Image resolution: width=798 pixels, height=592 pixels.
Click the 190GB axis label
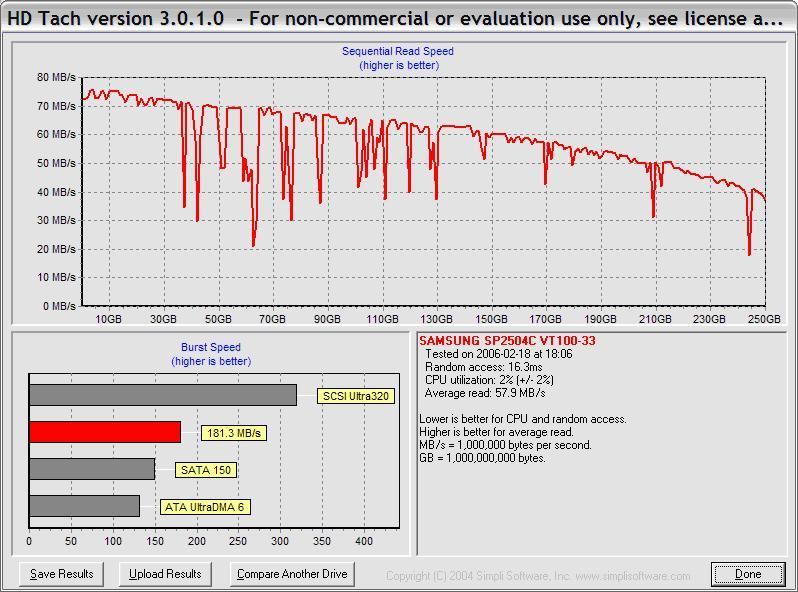[601, 319]
